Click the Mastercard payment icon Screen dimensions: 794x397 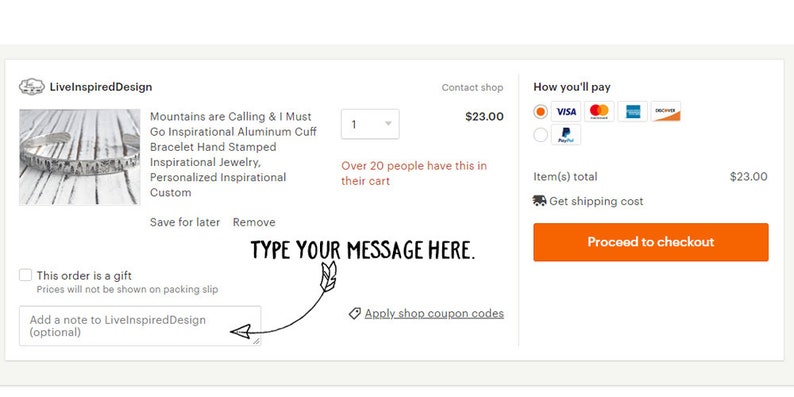[x=599, y=111]
